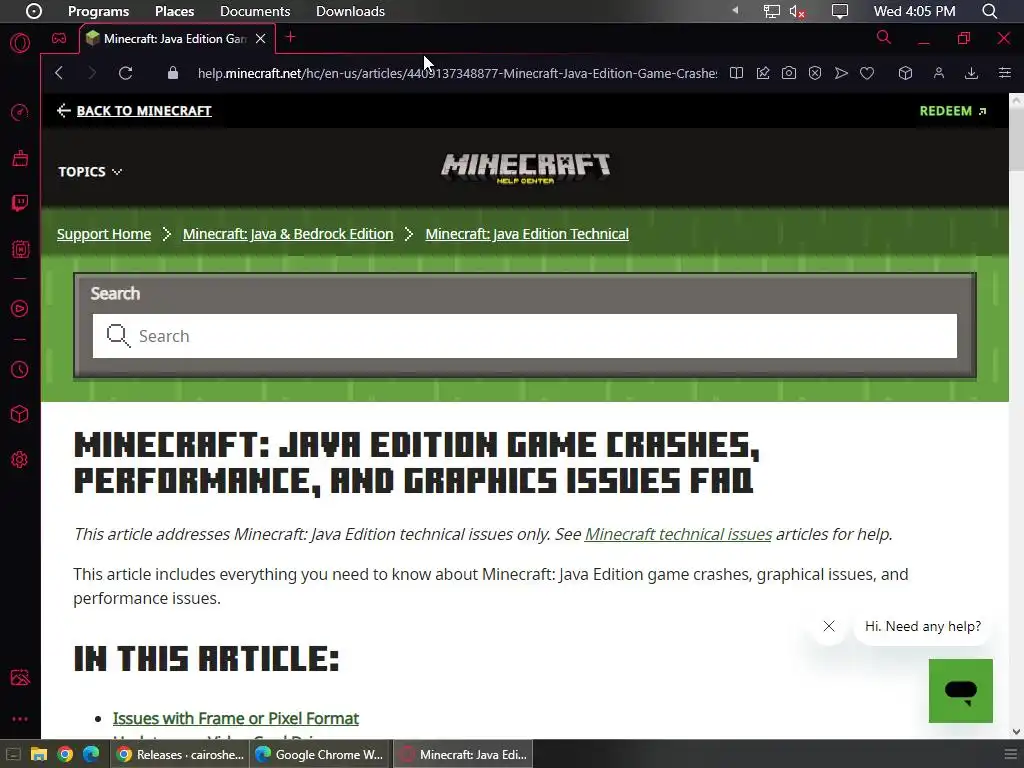This screenshot has width=1024, height=768.
Task: Open the Documents menu
Action: (255, 11)
